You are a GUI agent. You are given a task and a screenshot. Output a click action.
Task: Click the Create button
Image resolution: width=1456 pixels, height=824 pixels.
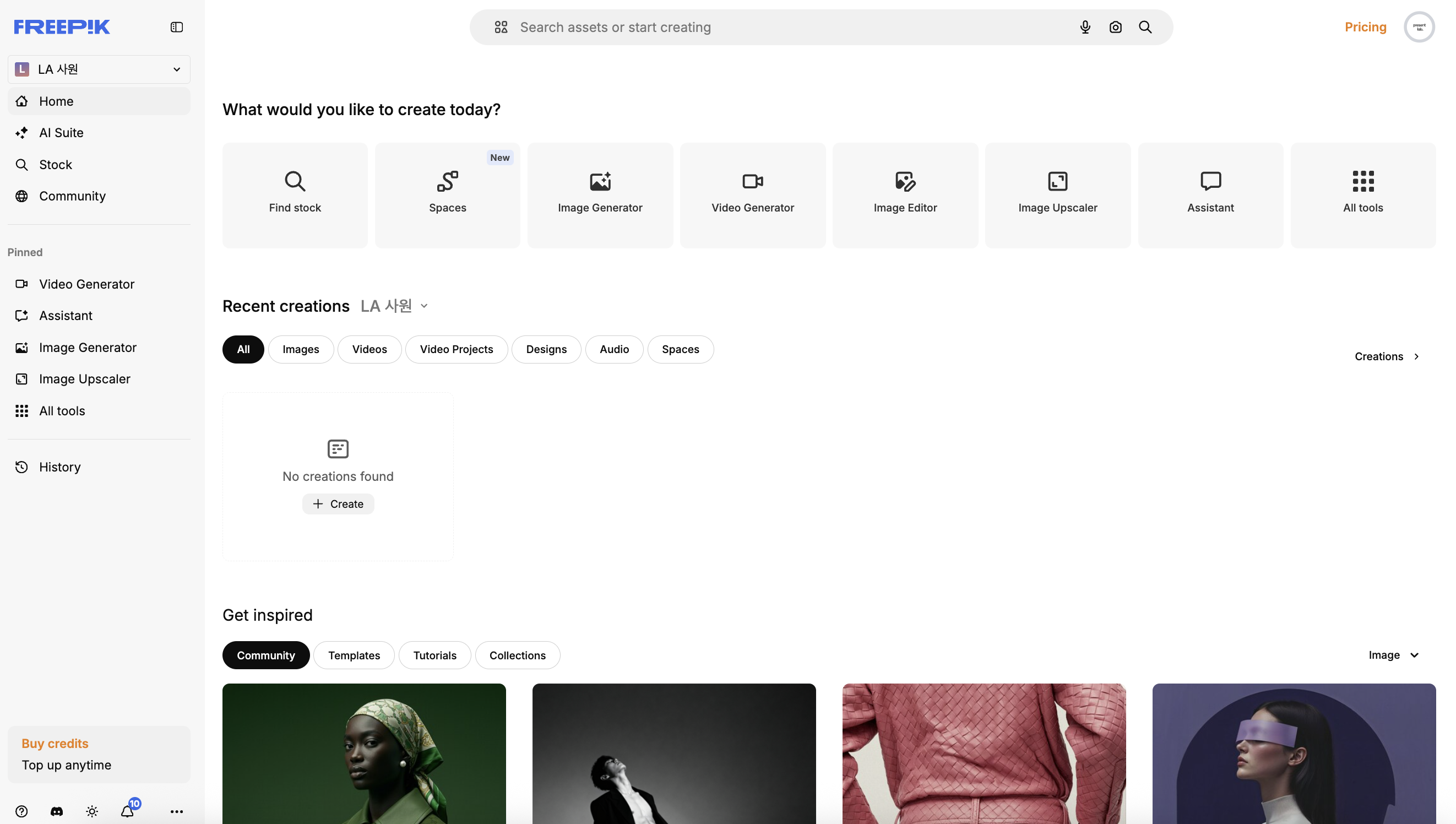(x=338, y=503)
